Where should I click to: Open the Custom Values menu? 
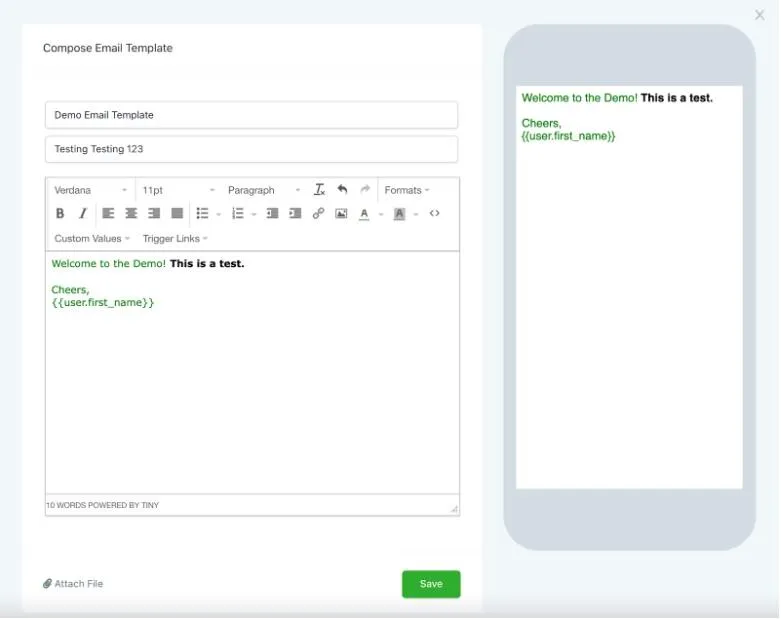coord(92,239)
